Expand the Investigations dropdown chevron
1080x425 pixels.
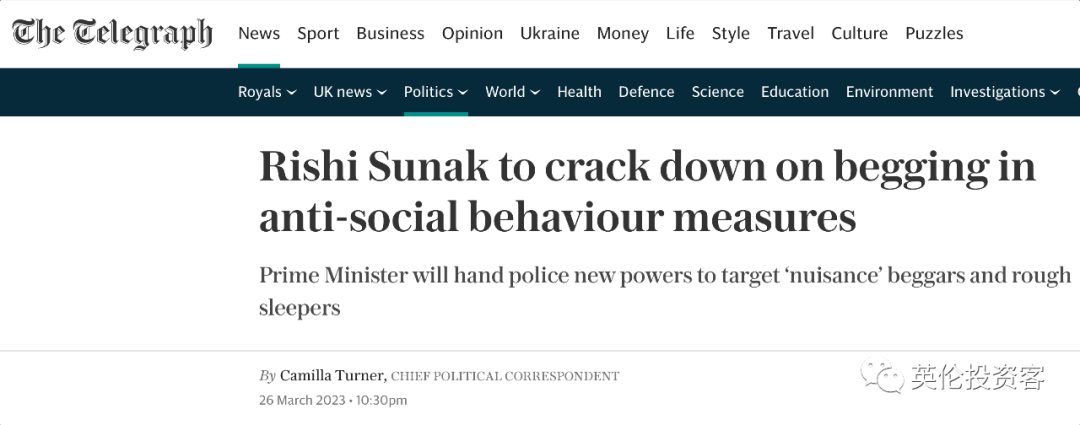pyautogui.click(x=1055, y=92)
